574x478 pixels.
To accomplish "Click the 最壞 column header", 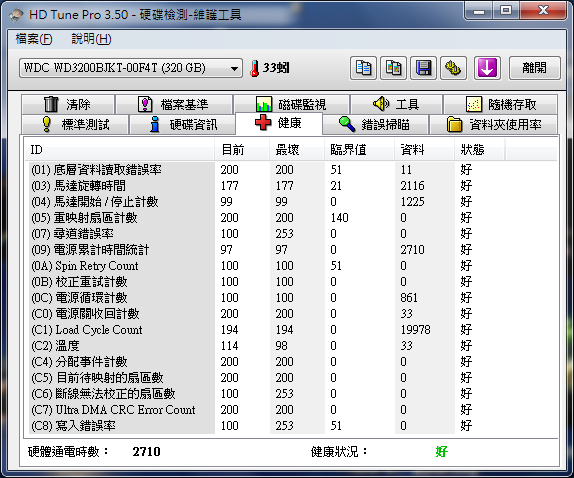I will pos(297,150).
